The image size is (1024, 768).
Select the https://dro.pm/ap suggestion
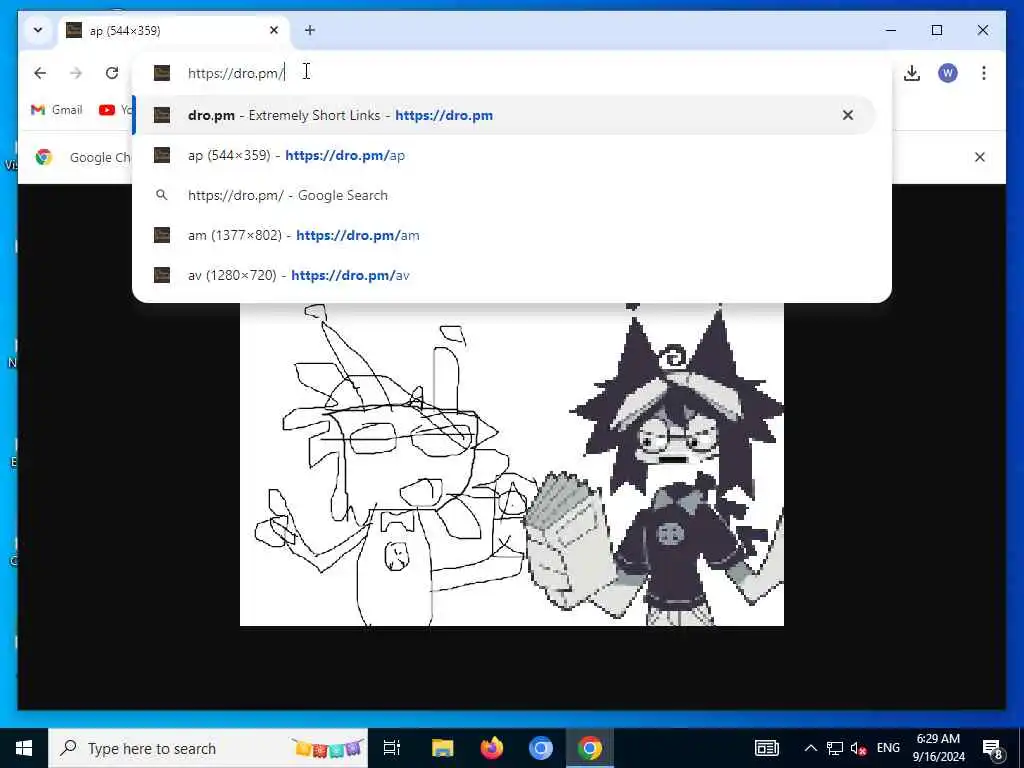point(503,155)
